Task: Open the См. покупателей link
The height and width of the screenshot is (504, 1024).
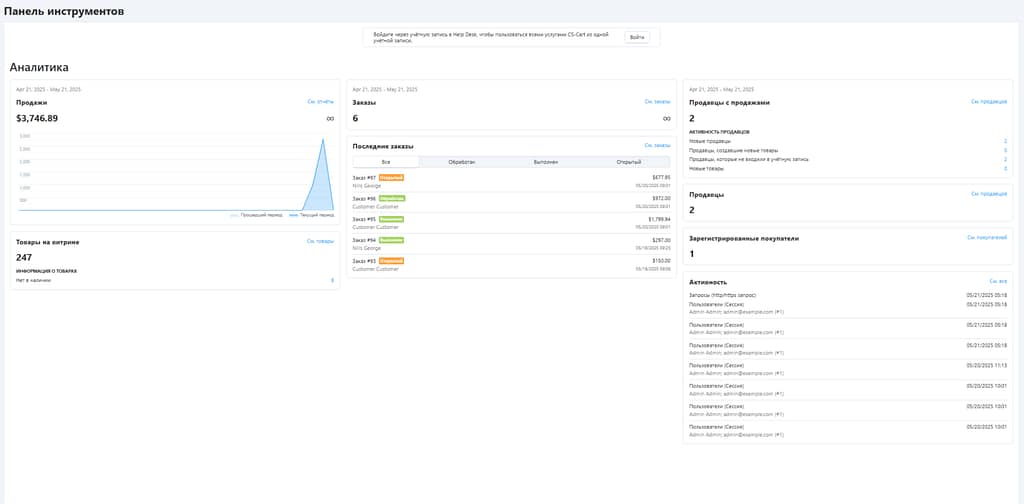Action: click(x=986, y=238)
